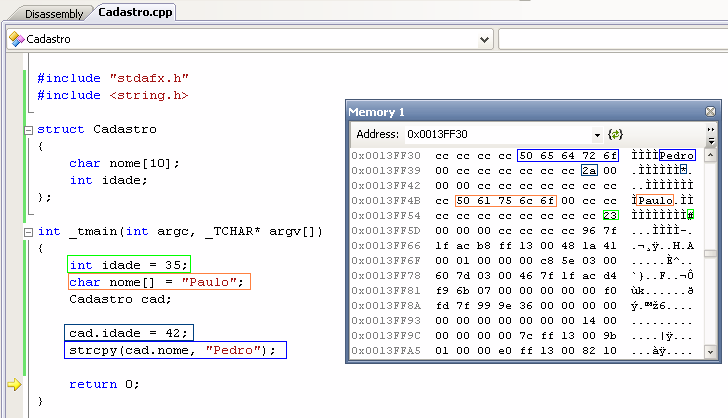The width and height of the screenshot is (728, 418).
Task: Close the Memory 1 window
Action: coord(710,112)
